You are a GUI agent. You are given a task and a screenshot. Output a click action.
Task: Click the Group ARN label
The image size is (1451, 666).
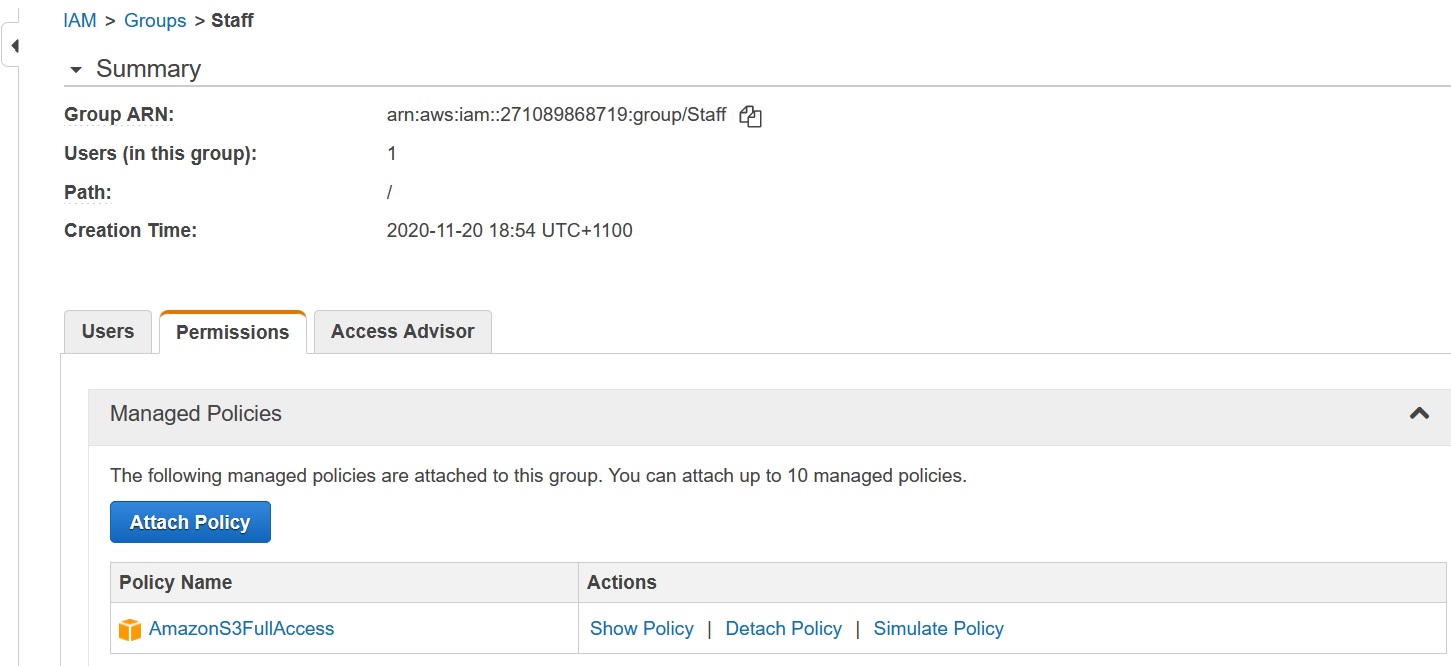[x=119, y=115]
